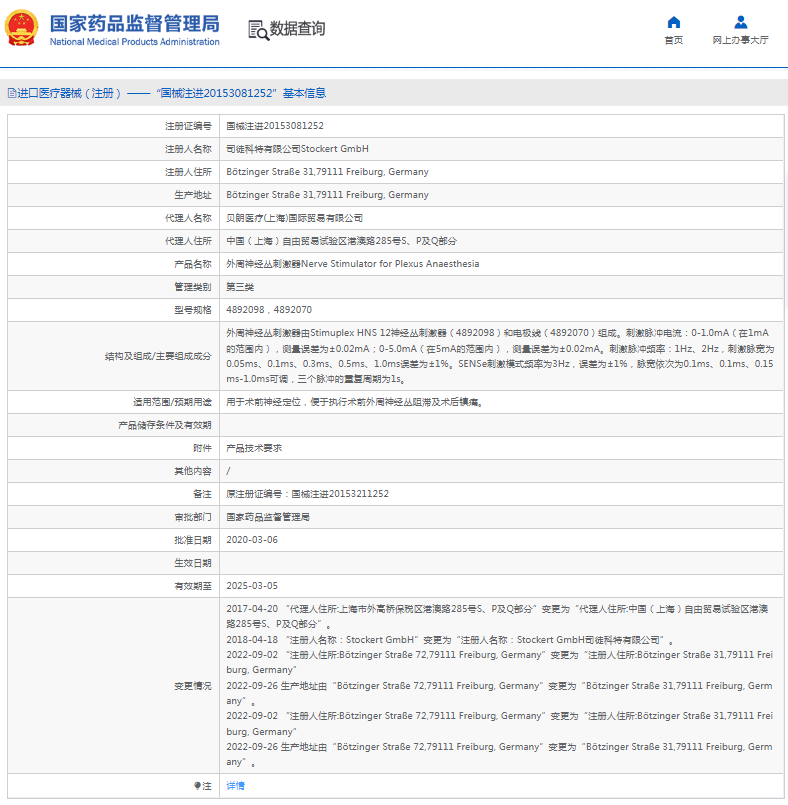
Task: Click registrant name Stockert GmbH cell
Action: (x=297, y=149)
